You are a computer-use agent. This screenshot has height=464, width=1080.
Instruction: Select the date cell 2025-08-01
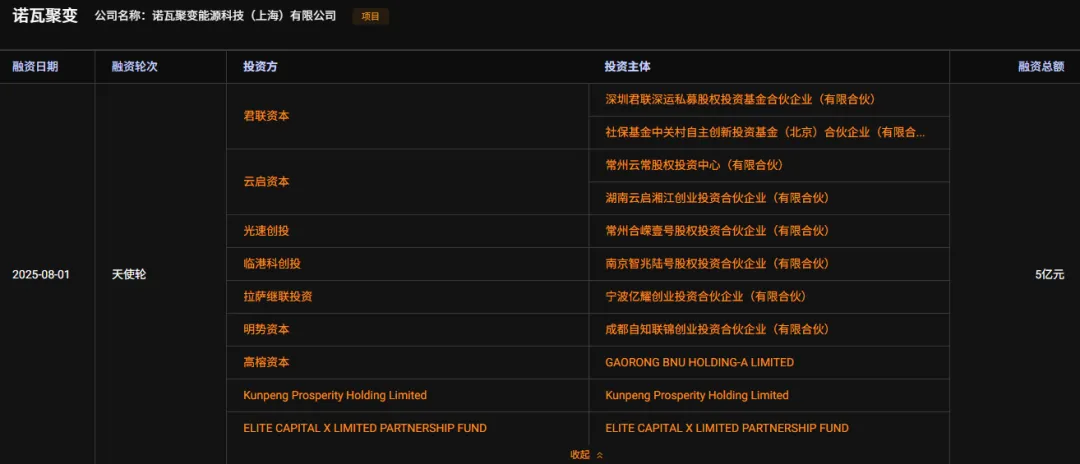tap(41, 275)
